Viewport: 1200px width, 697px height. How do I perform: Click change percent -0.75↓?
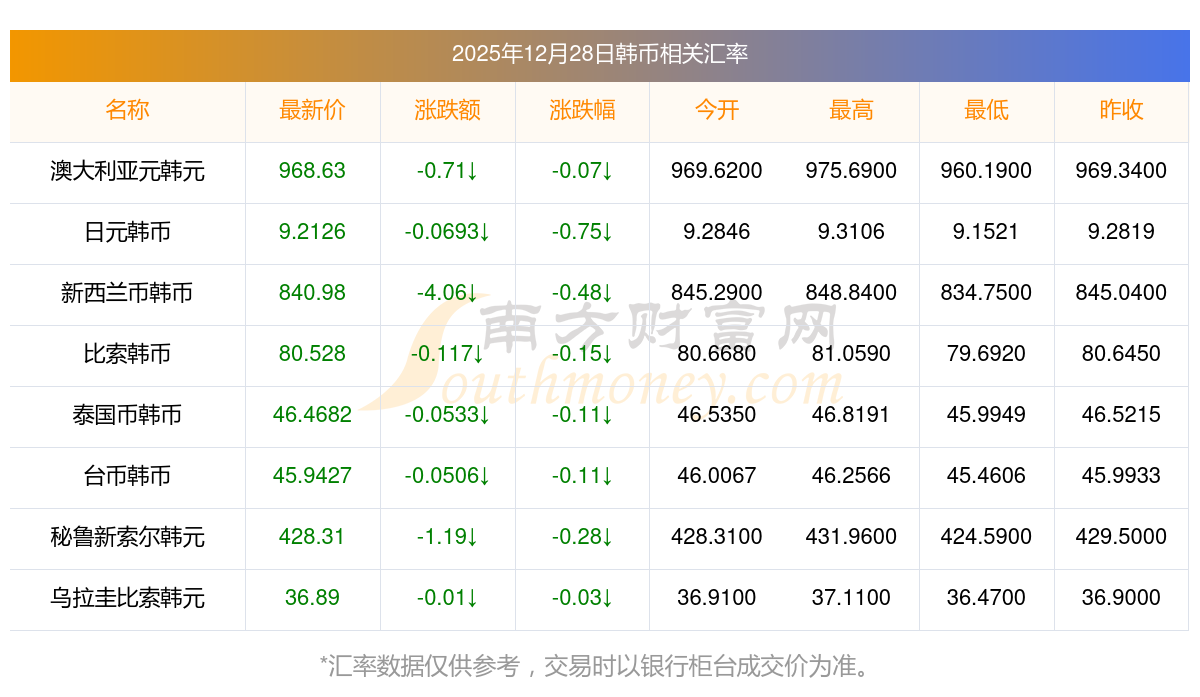582,232
